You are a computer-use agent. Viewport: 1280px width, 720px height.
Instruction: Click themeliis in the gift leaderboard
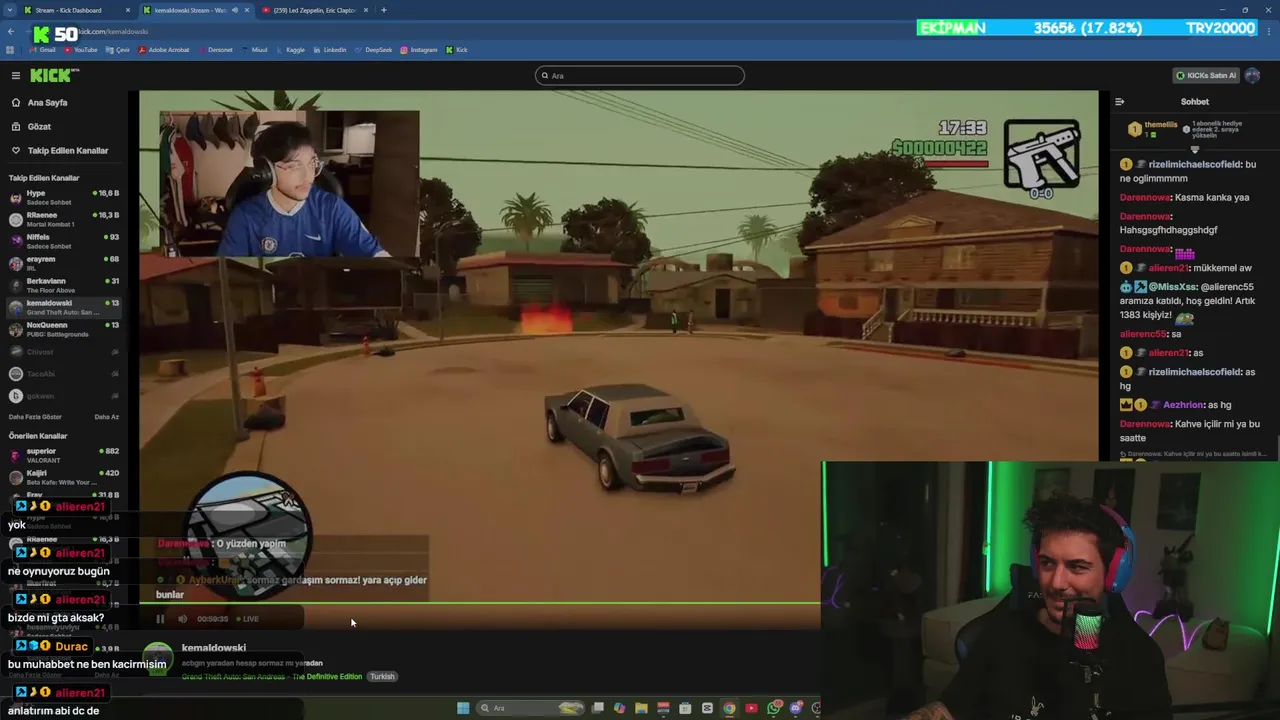pos(1161,124)
